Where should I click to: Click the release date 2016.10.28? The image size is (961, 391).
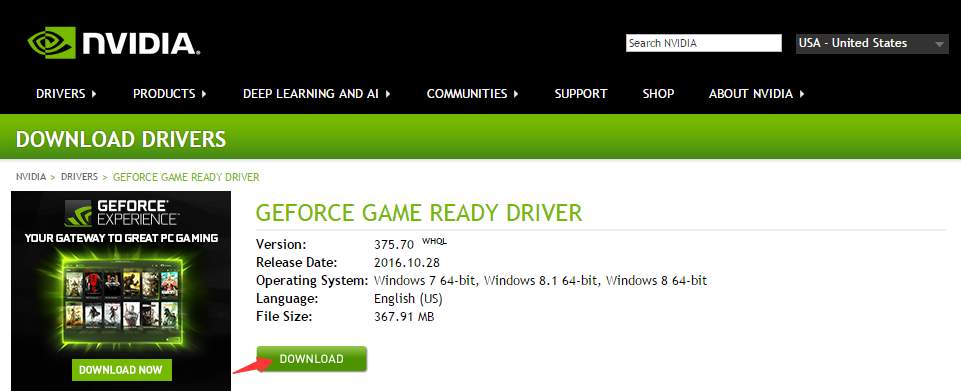[x=407, y=262]
